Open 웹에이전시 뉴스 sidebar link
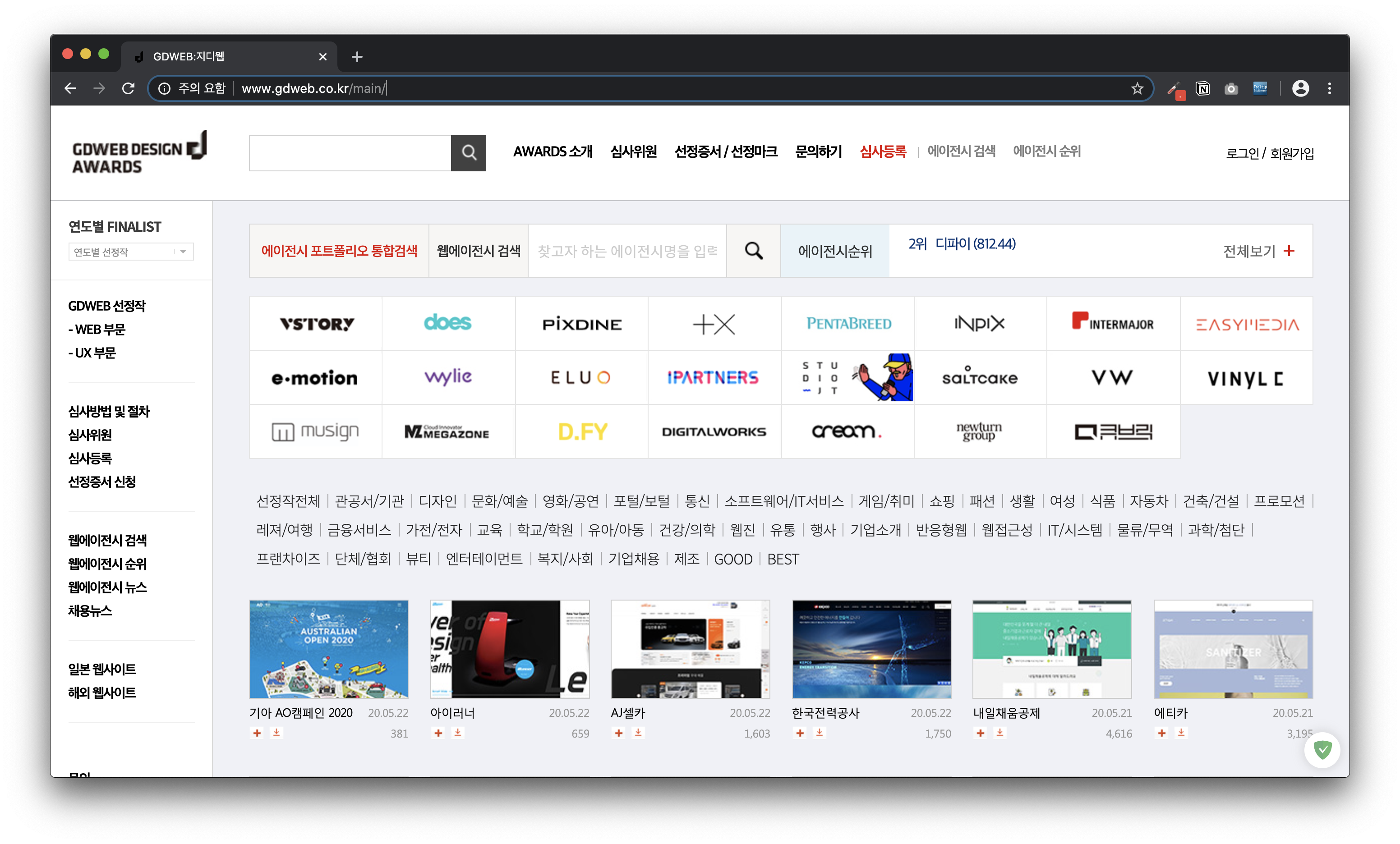This screenshot has height=844, width=1400. (107, 587)
